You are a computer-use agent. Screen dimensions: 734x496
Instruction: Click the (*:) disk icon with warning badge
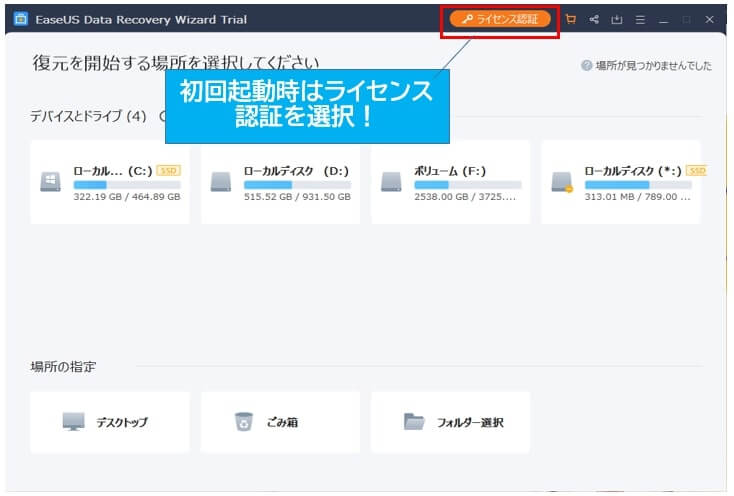562,182
